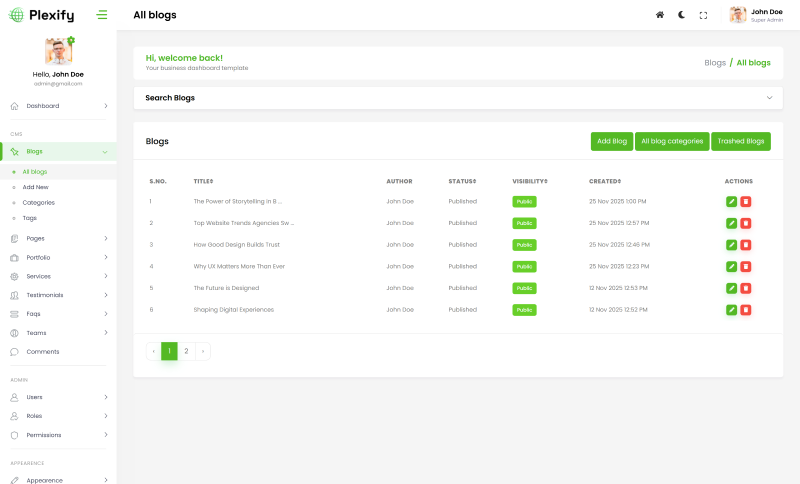Expand the Search Blogs panel
800x484 pixels.
[x=768, y=98]
